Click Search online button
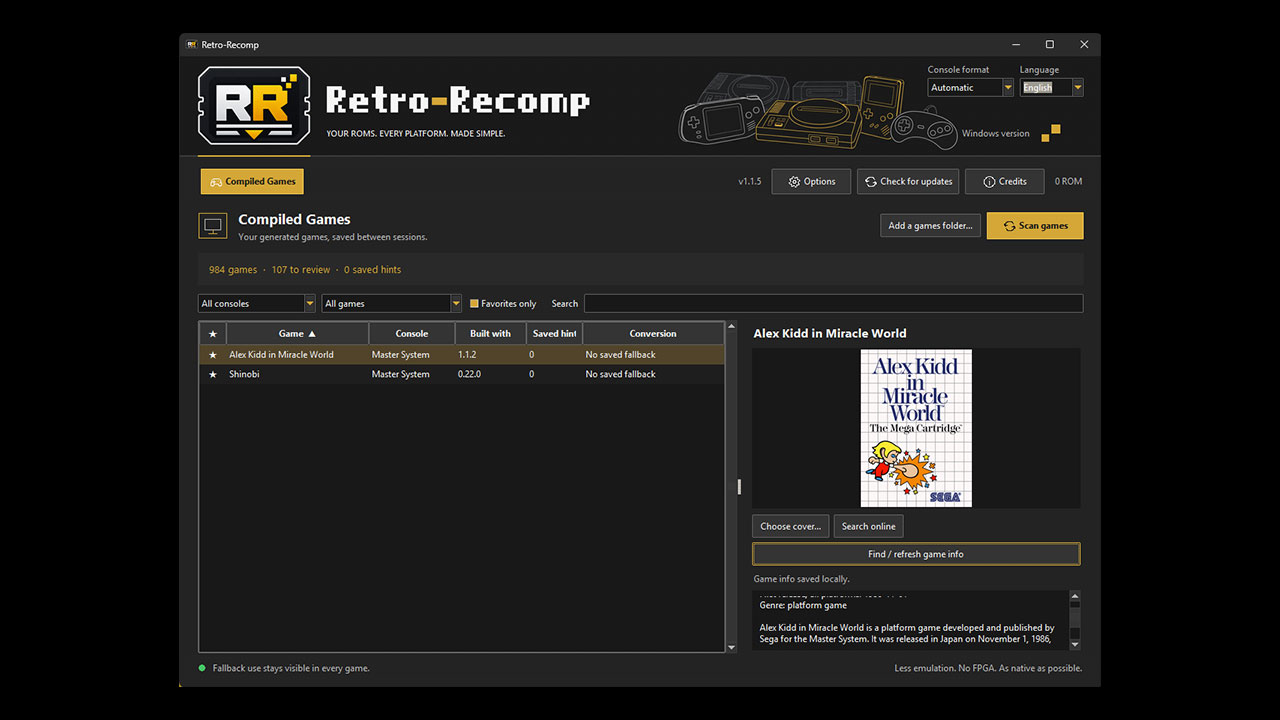 (x=869, y=526)
